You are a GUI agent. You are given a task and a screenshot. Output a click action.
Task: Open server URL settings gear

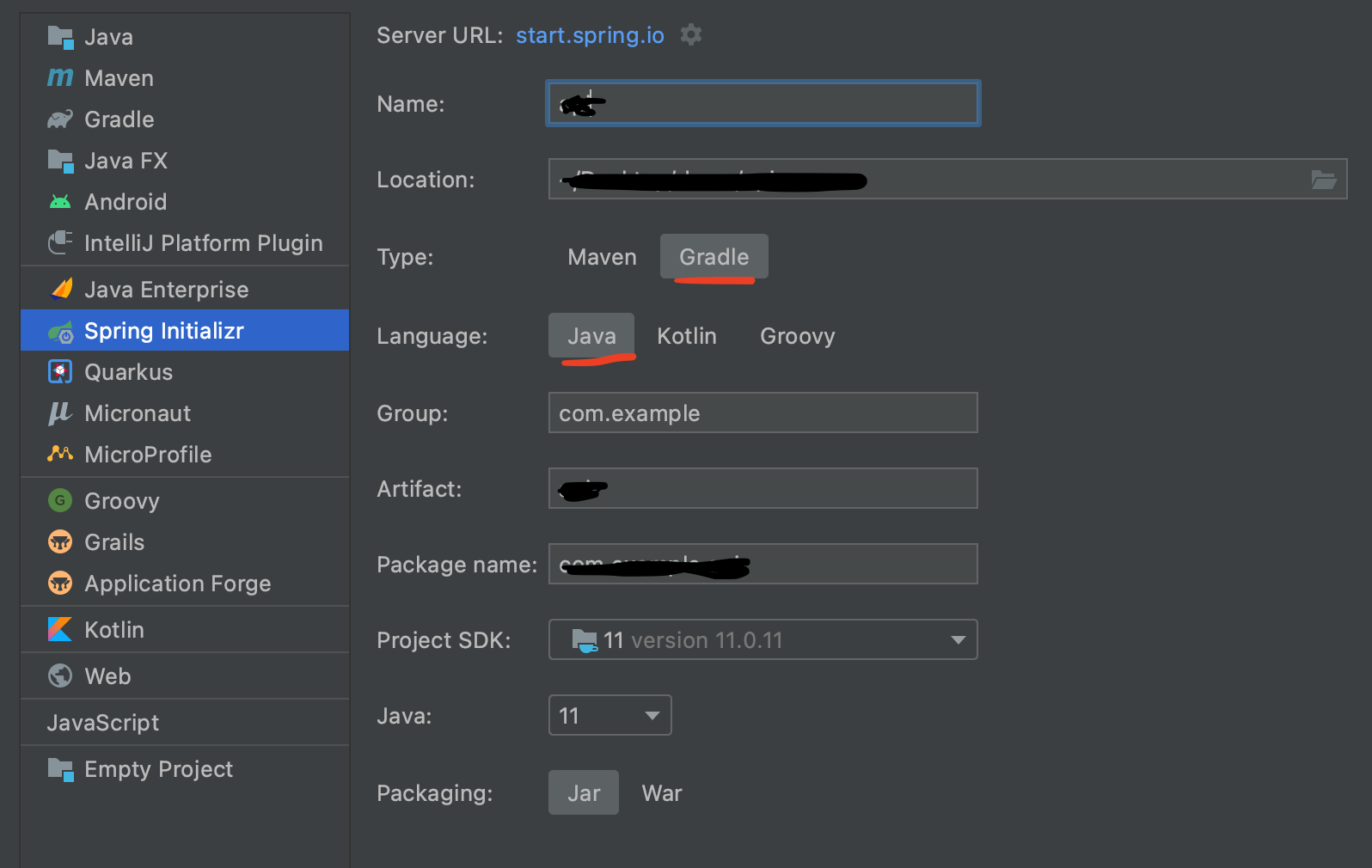coord(691,34)
